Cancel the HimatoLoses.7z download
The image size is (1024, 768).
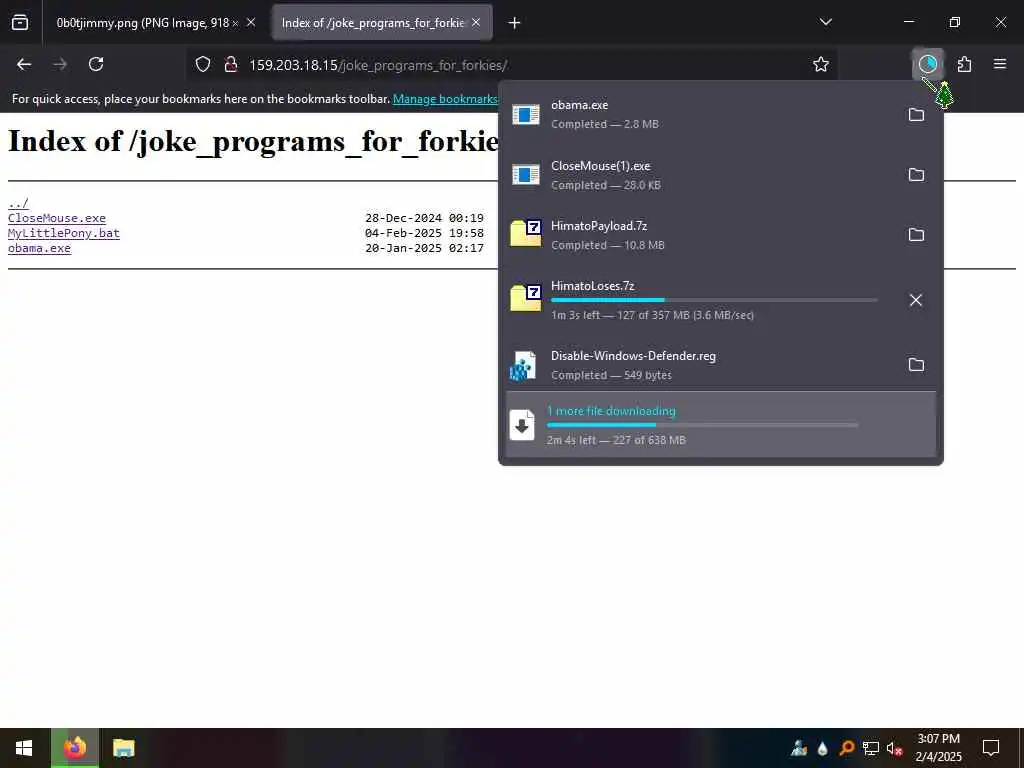pyautogui.click(x=916, y=300)
